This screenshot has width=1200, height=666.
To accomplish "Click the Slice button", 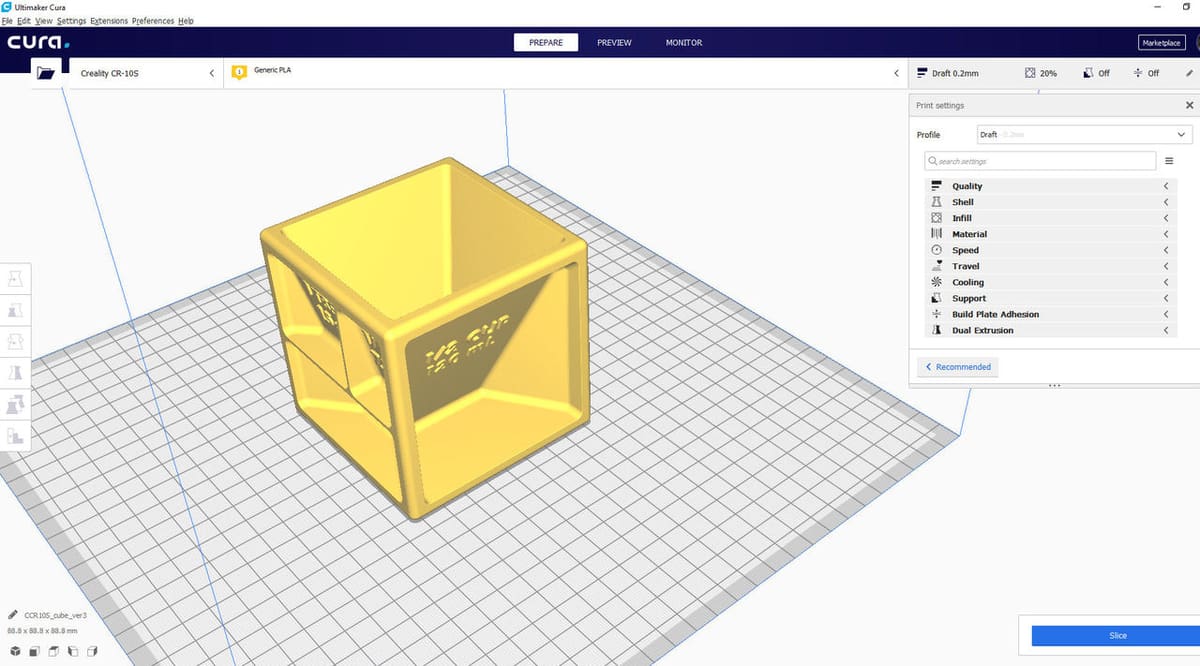I will [1117, 635].
